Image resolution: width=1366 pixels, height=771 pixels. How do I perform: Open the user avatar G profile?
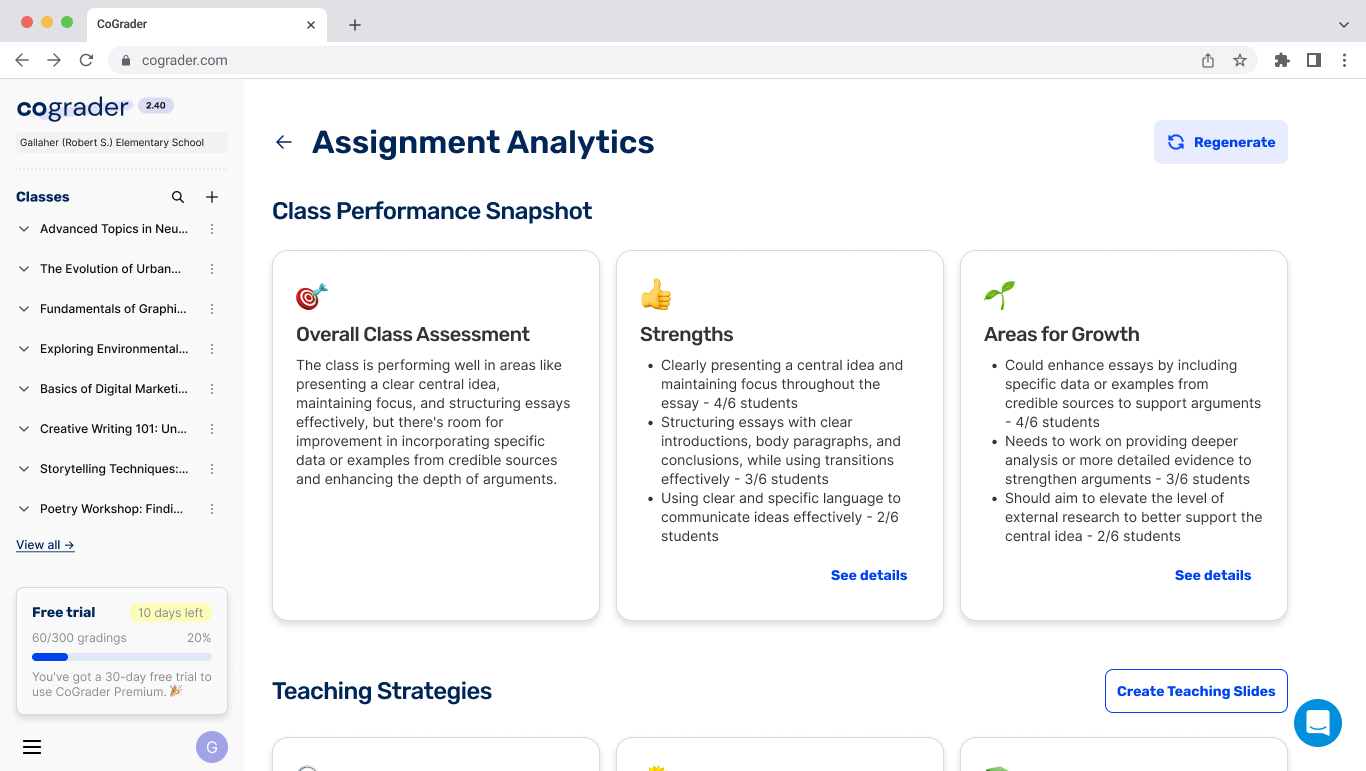[212, 747]
